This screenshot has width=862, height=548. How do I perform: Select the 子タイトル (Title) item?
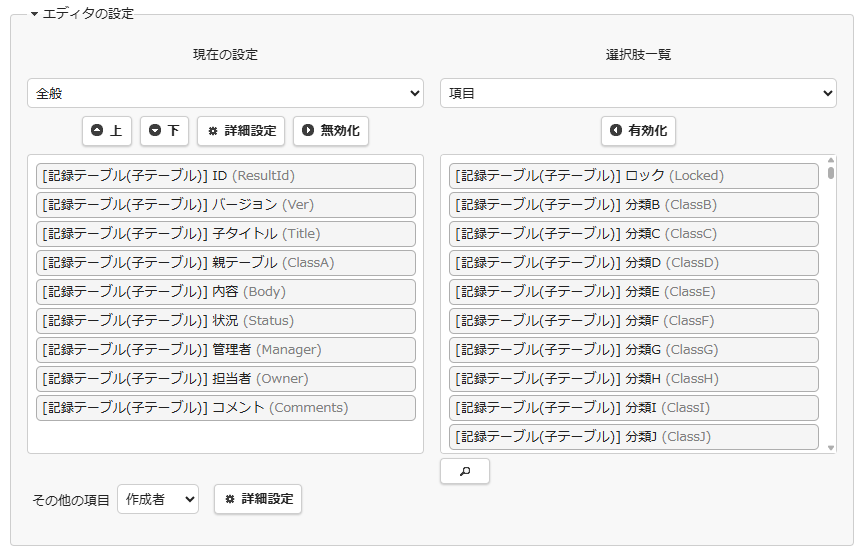tap(226, 234)
